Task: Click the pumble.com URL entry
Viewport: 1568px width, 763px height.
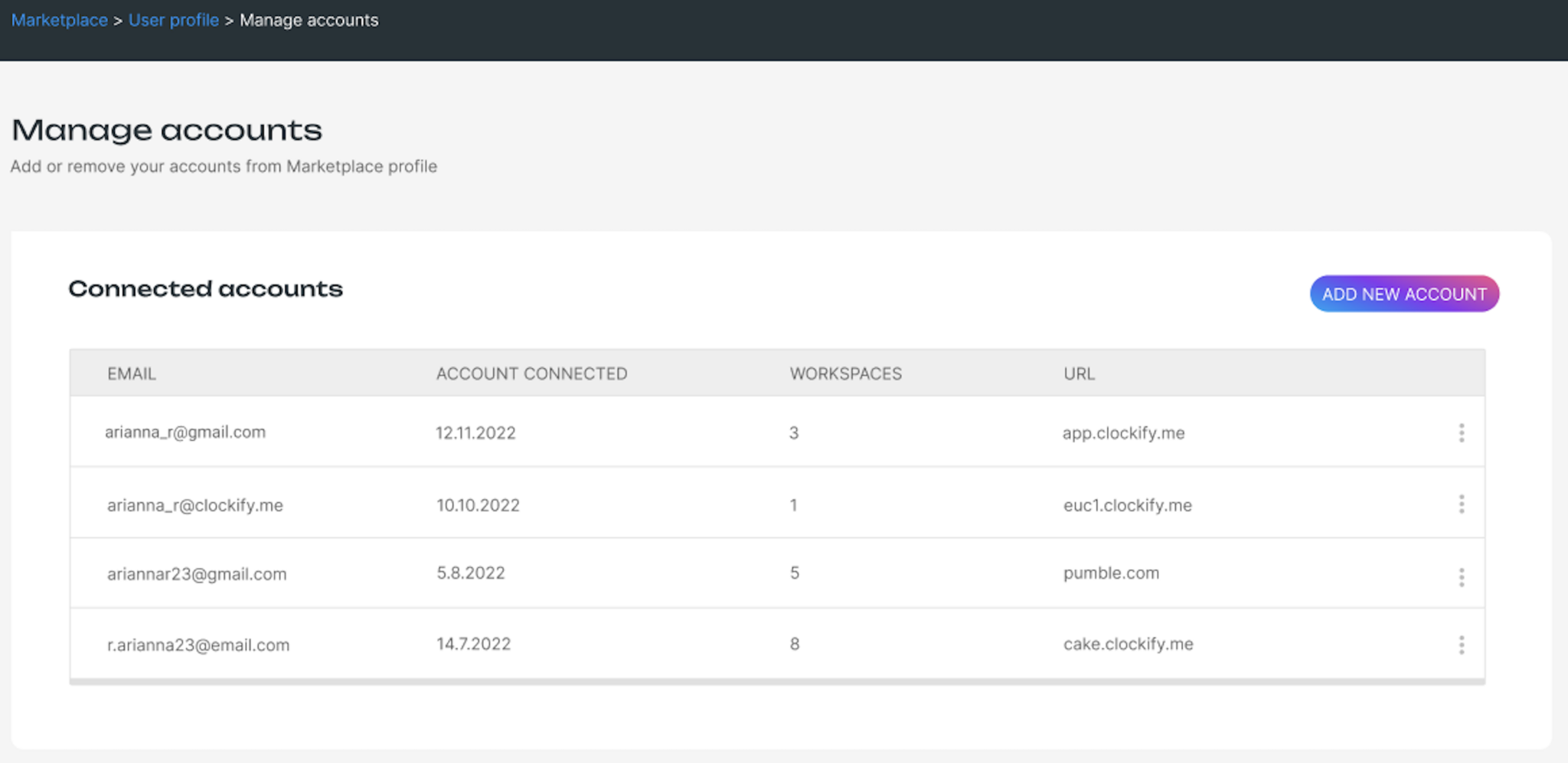Action: pyautogui.click(x=1111, y=573)
